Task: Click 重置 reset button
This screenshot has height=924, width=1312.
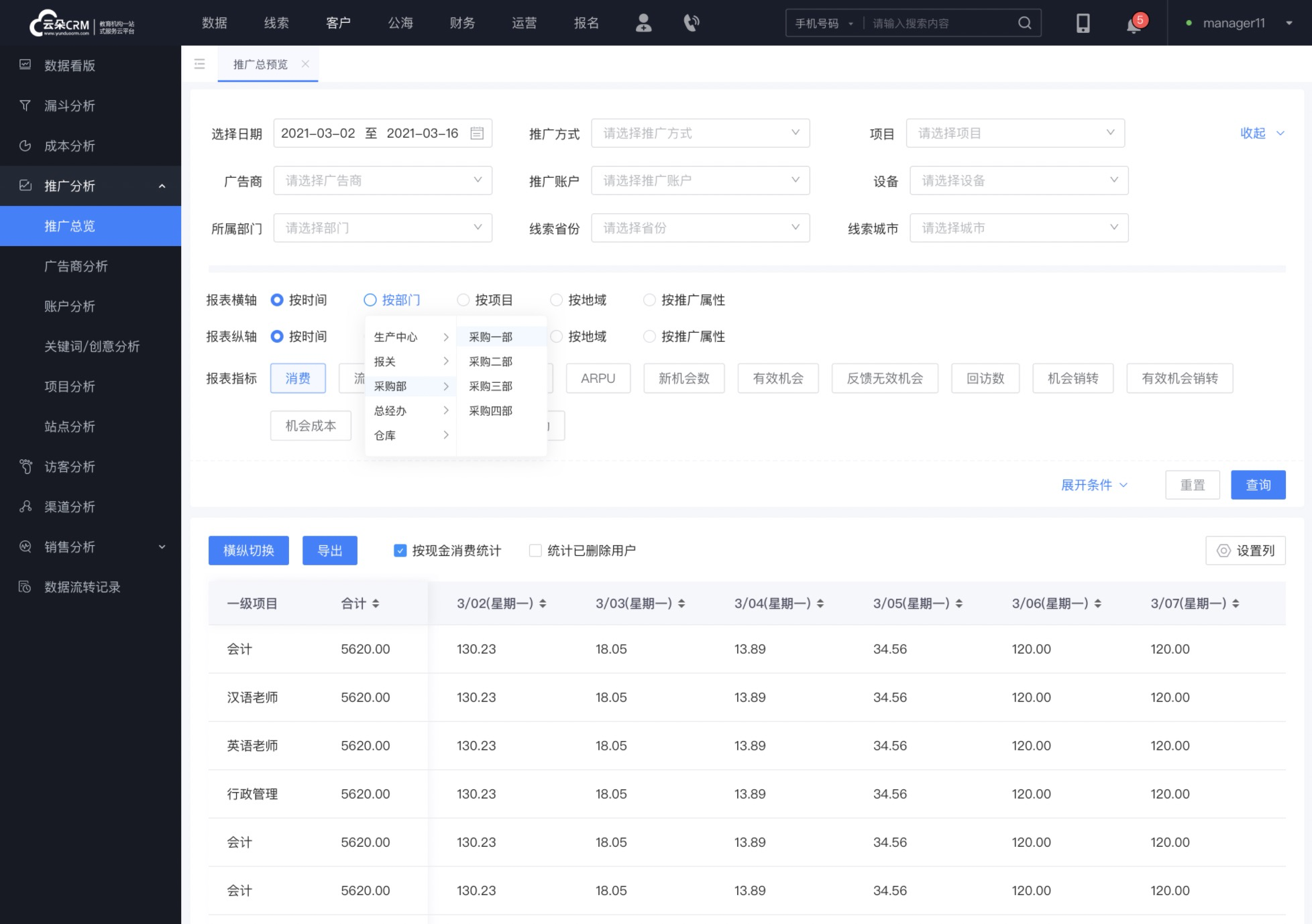Action: (x=1192, y=485)
